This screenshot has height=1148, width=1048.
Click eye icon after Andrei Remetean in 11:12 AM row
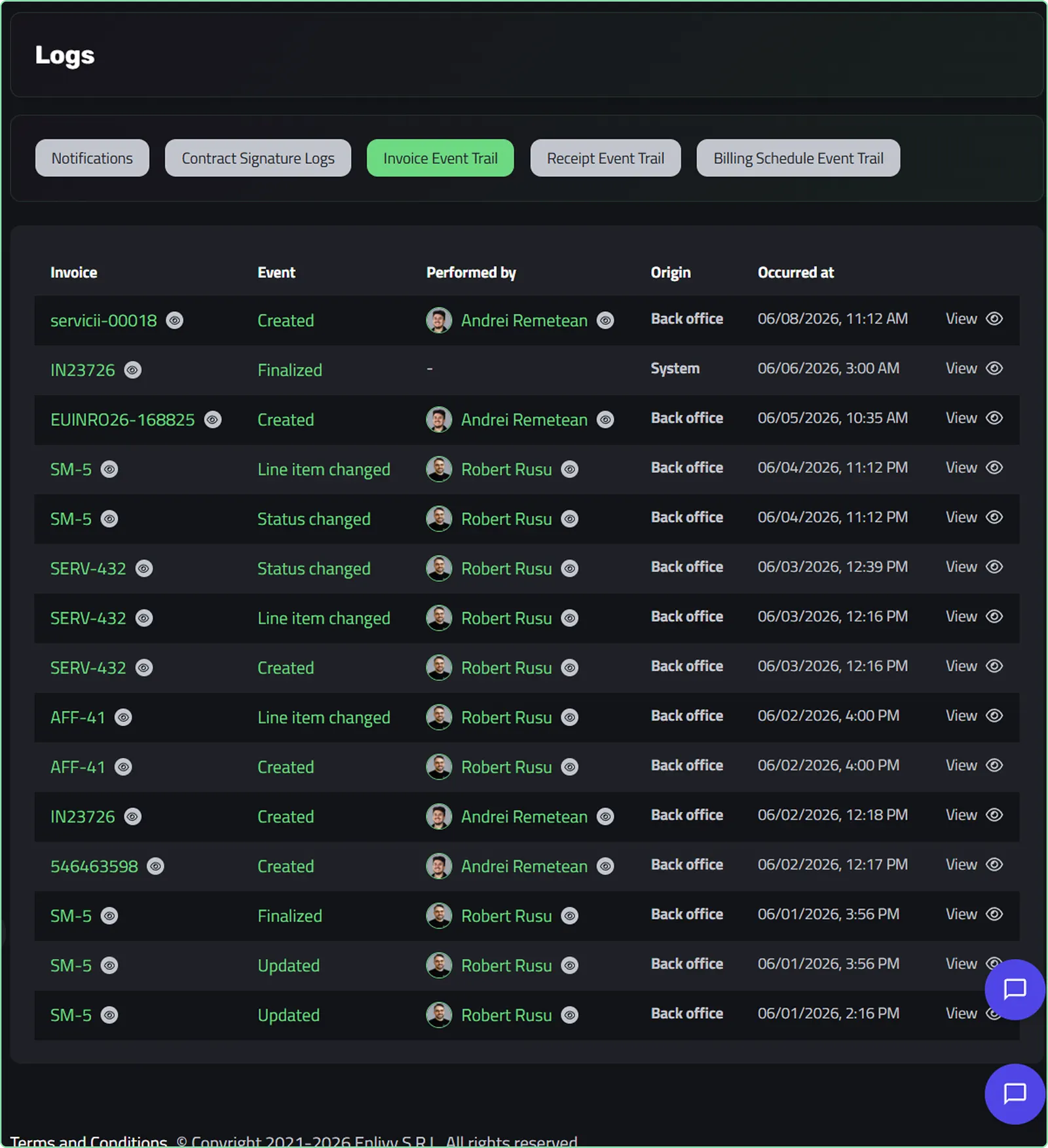pos(606,320)
